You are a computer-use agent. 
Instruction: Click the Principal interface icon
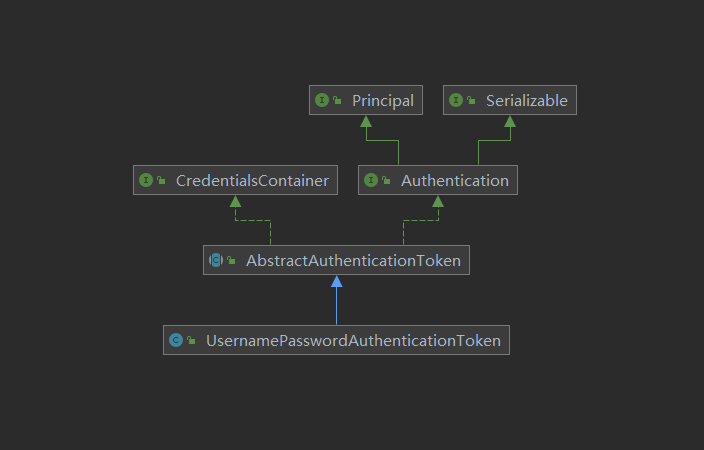322,101
